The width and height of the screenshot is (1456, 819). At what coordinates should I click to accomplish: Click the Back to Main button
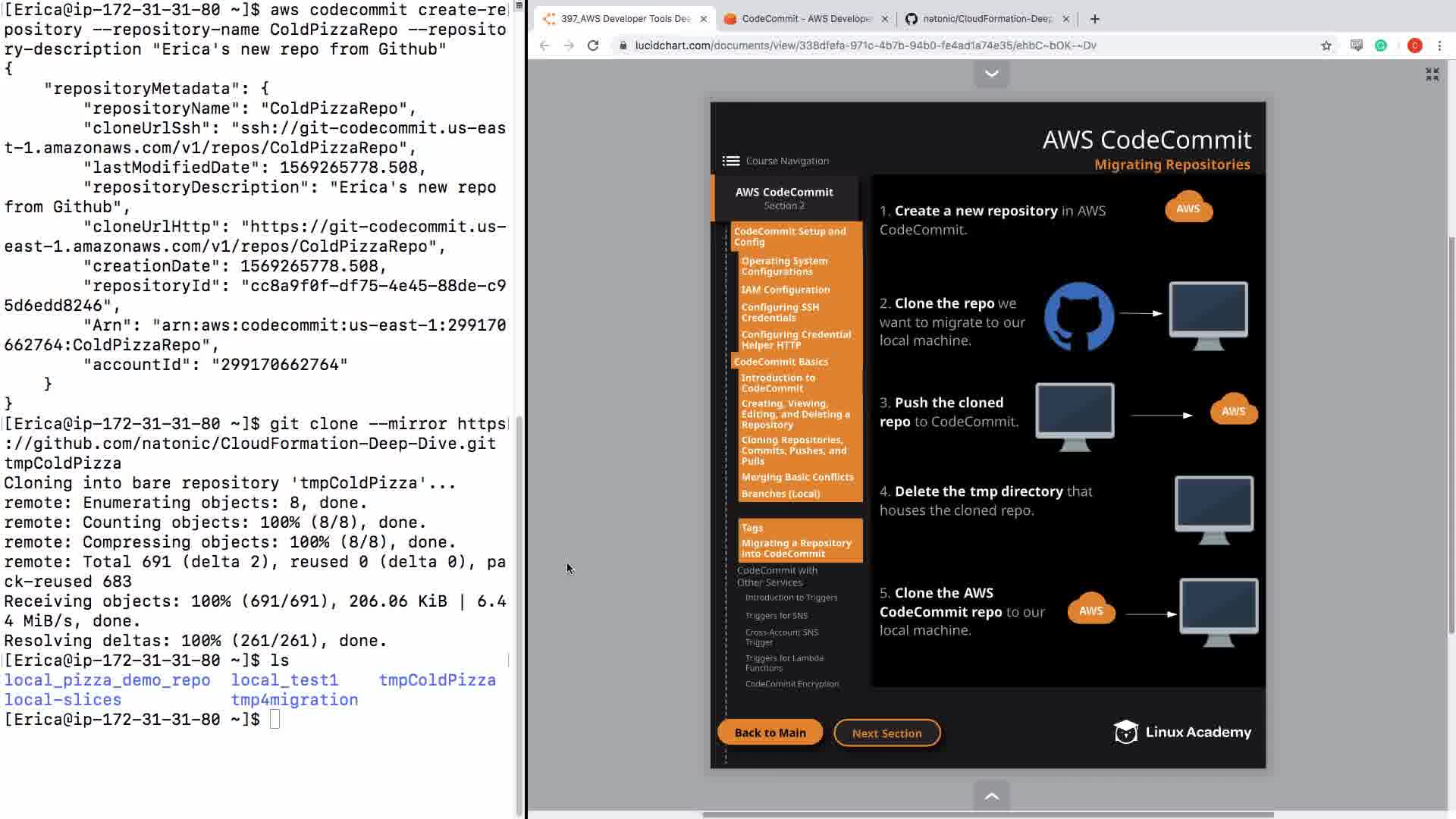[x=770, y=733]
